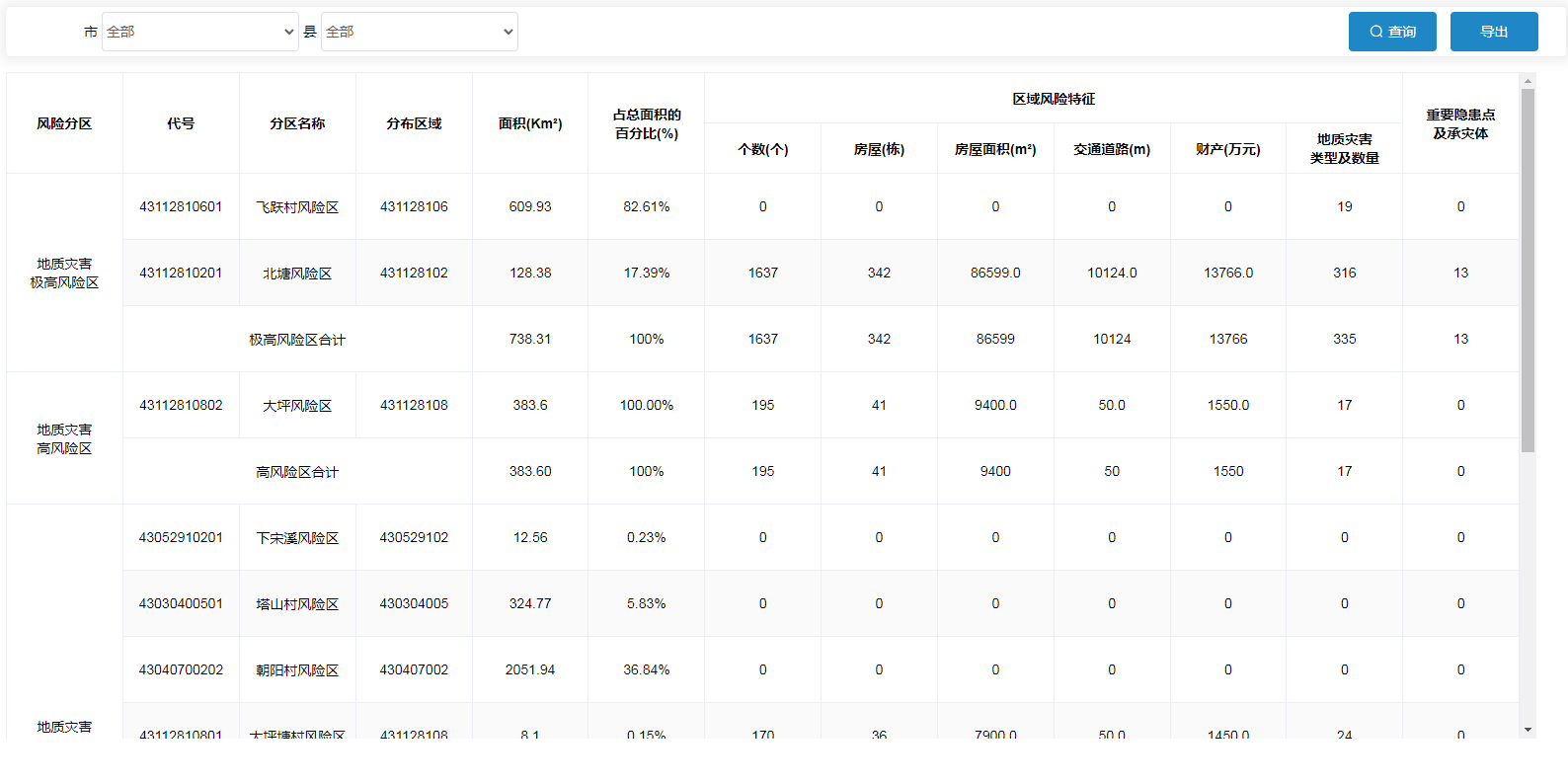Click the 飞跃村风险区 zone name cell
The width and height of the screenshot is (1568, 784).
[x=297, y=207]
